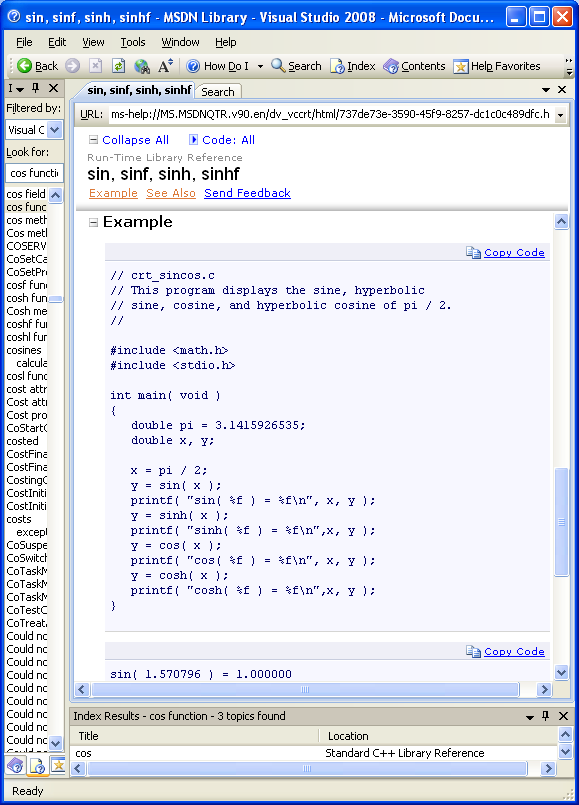Toggle auto-hide pin on the Index pane
The image size is (579, 805).
tap(35, 88)
